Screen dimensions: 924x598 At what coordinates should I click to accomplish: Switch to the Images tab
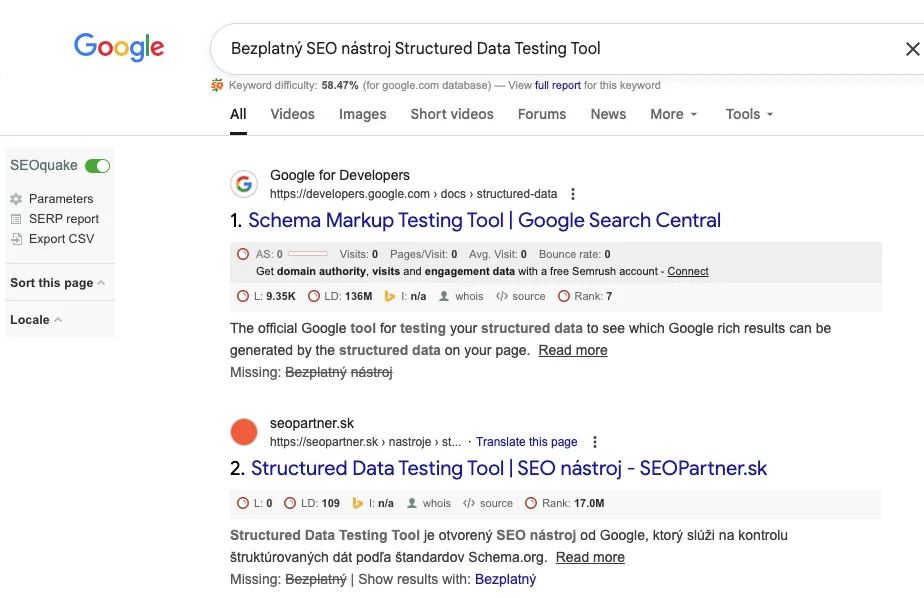pyautogui.click(x=362, y=114)
